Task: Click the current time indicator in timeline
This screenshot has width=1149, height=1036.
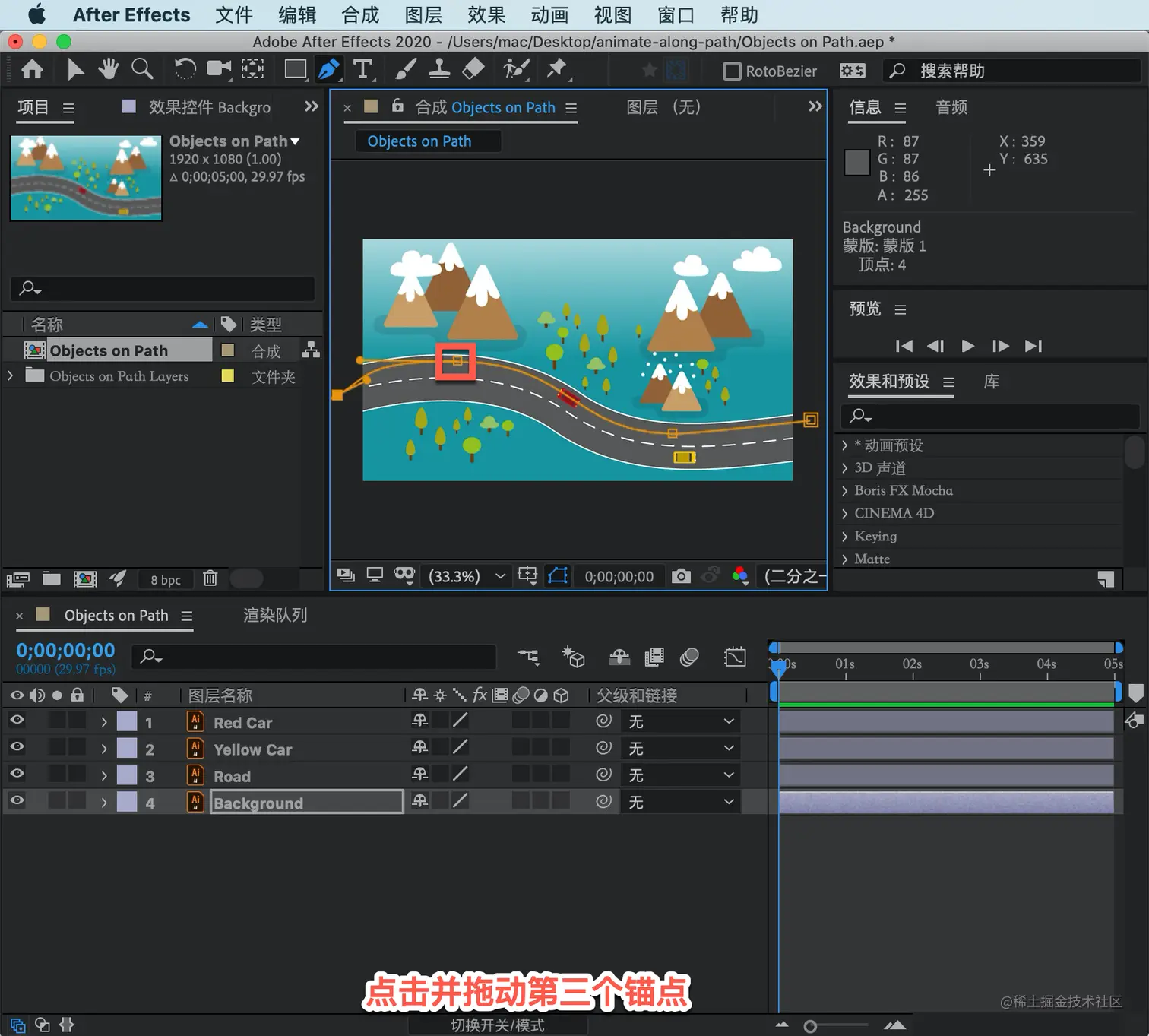Action: 779,667
